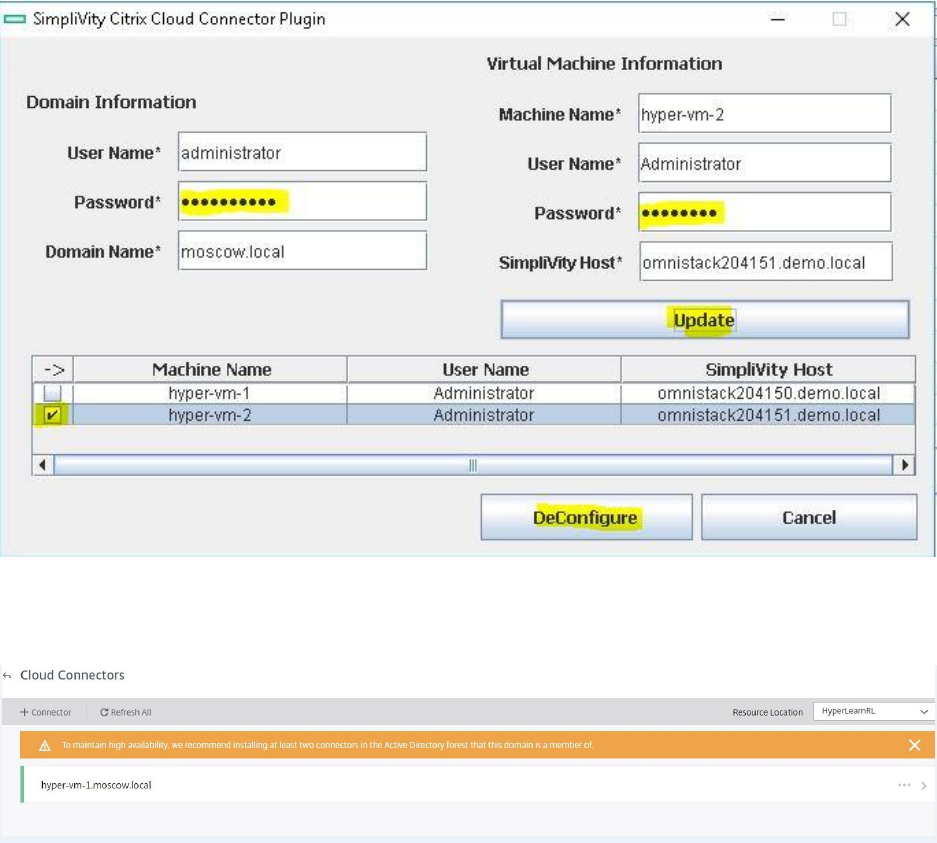Viewport: 937px width, 843px height.
Task: Click Administrator cell in hyper-vm-2 row
Action: pyautogui.click(x=484, y=415)
